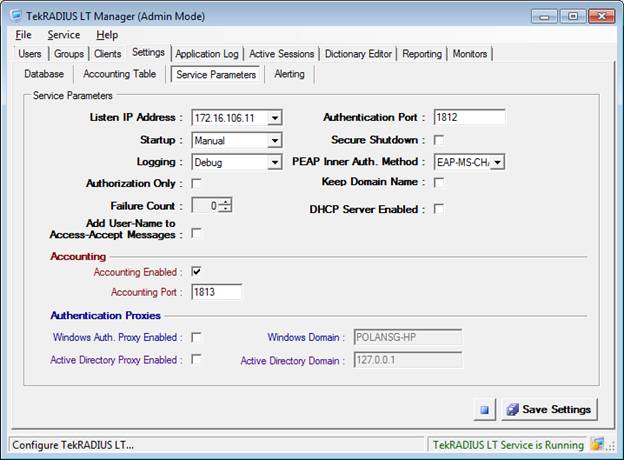Enable the Authorization Only checkbox
This screenshot has width=624, height=460.
[x=196, y=183]
